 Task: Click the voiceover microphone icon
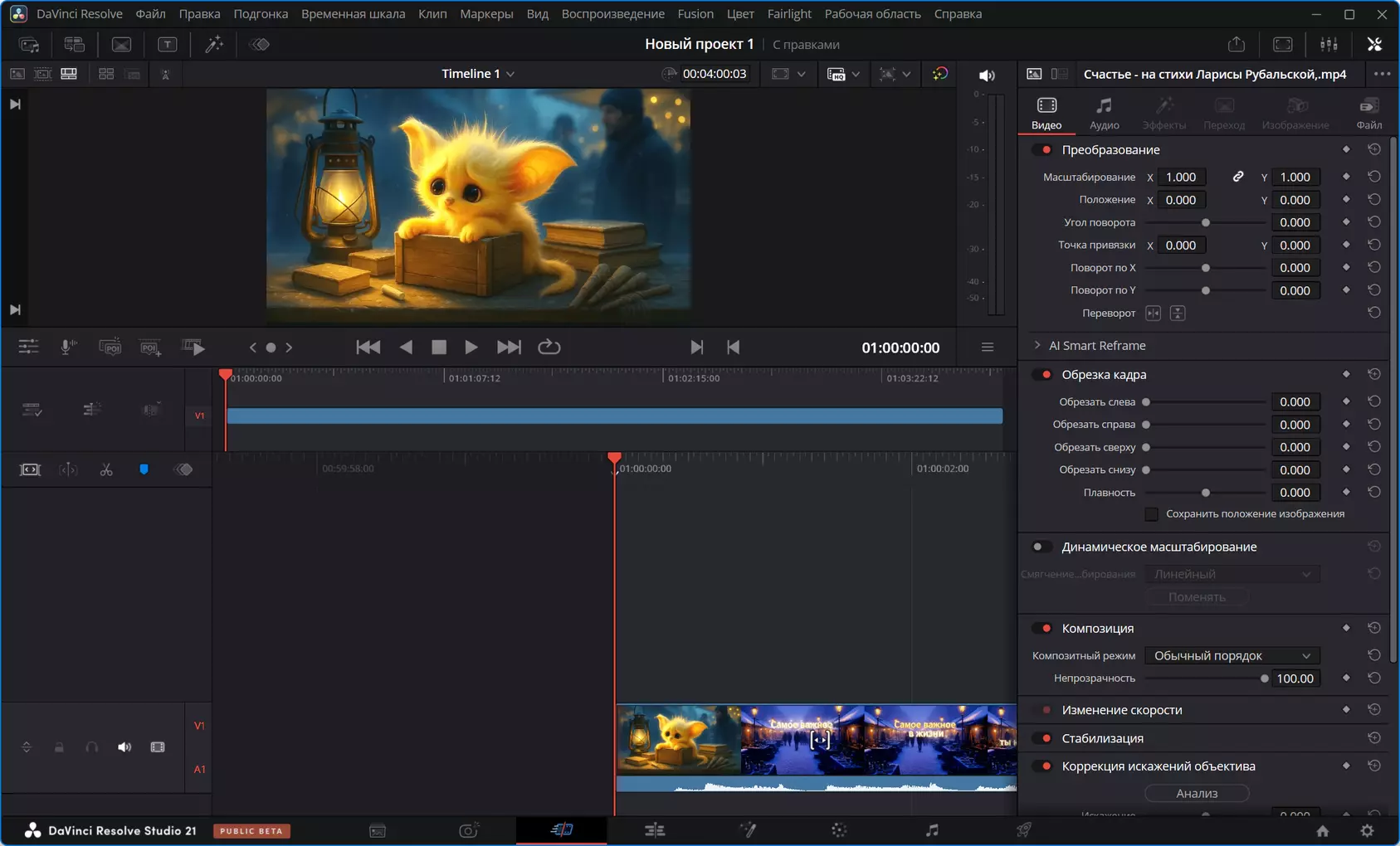(68, 348)
